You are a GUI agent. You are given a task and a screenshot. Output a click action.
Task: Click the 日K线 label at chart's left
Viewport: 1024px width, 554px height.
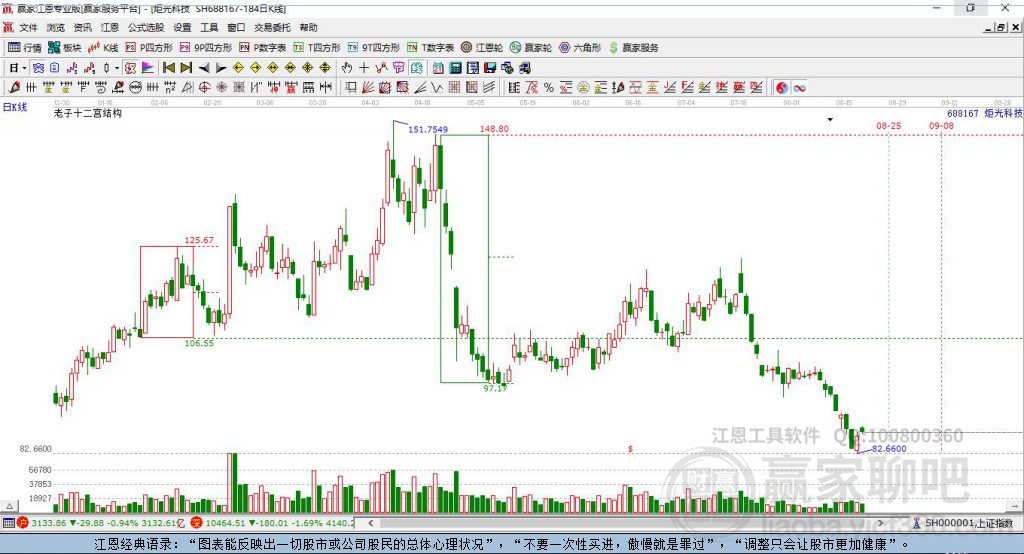15,107
